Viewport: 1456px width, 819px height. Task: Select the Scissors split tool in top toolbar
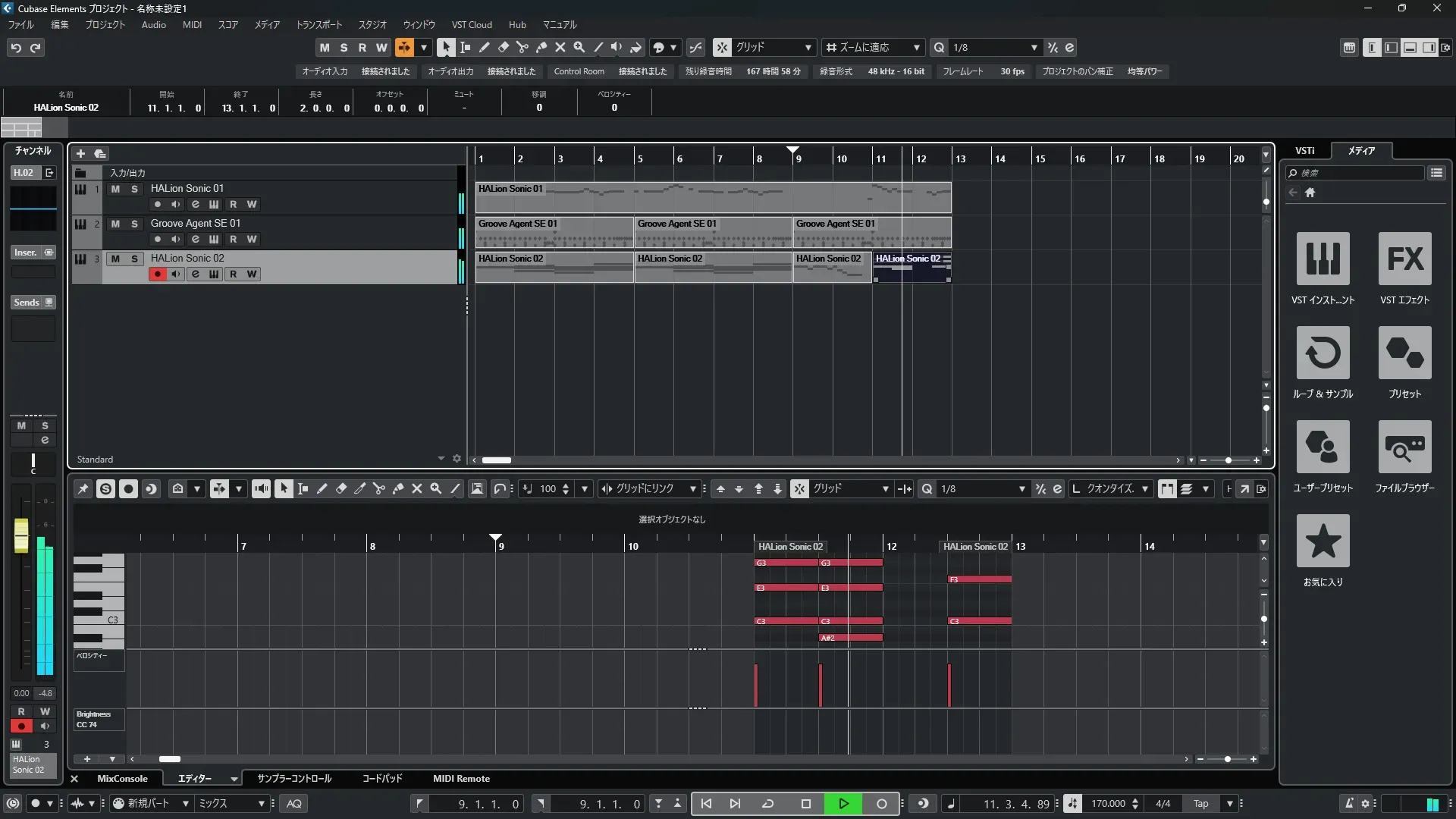point(522,47)
